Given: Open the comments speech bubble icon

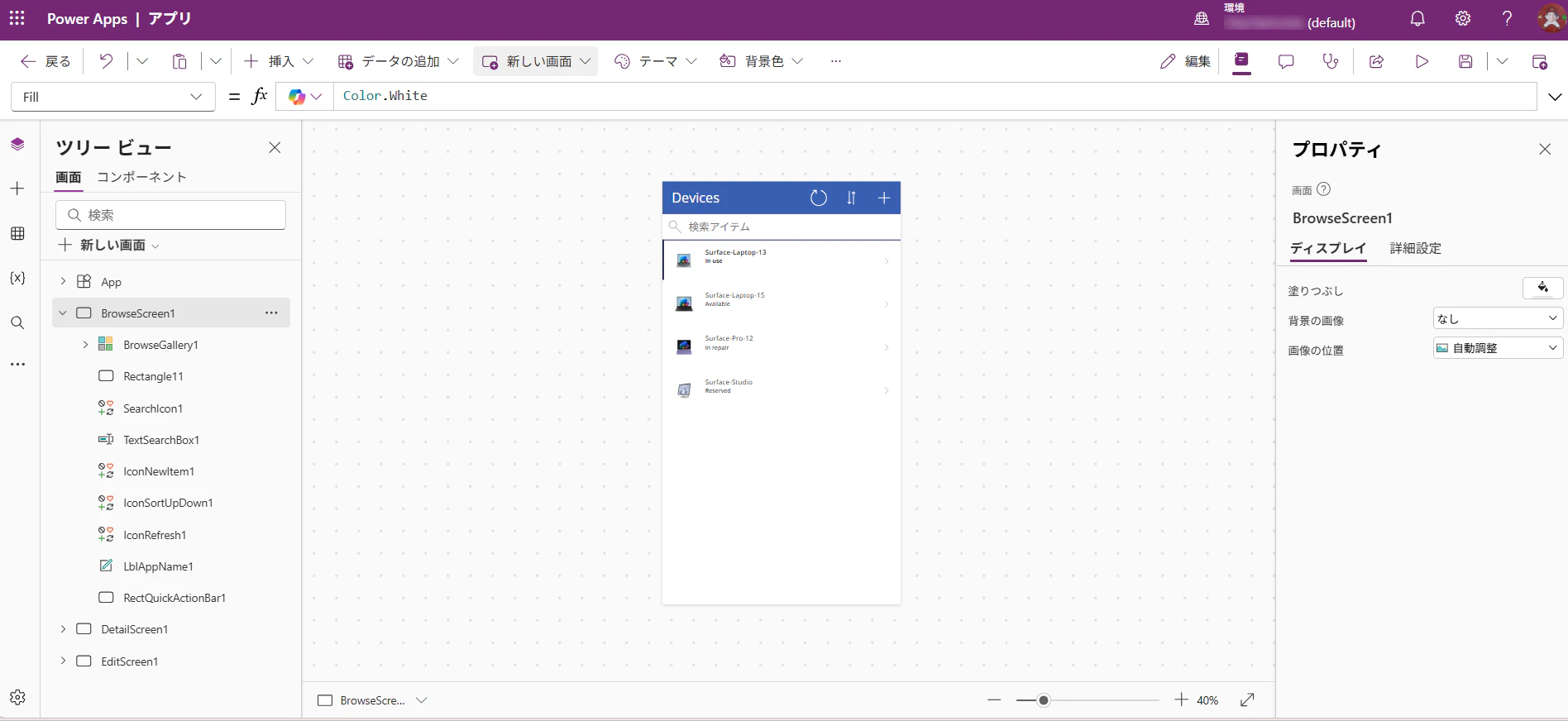Looking at the screenshot, I should (1286, 61).
